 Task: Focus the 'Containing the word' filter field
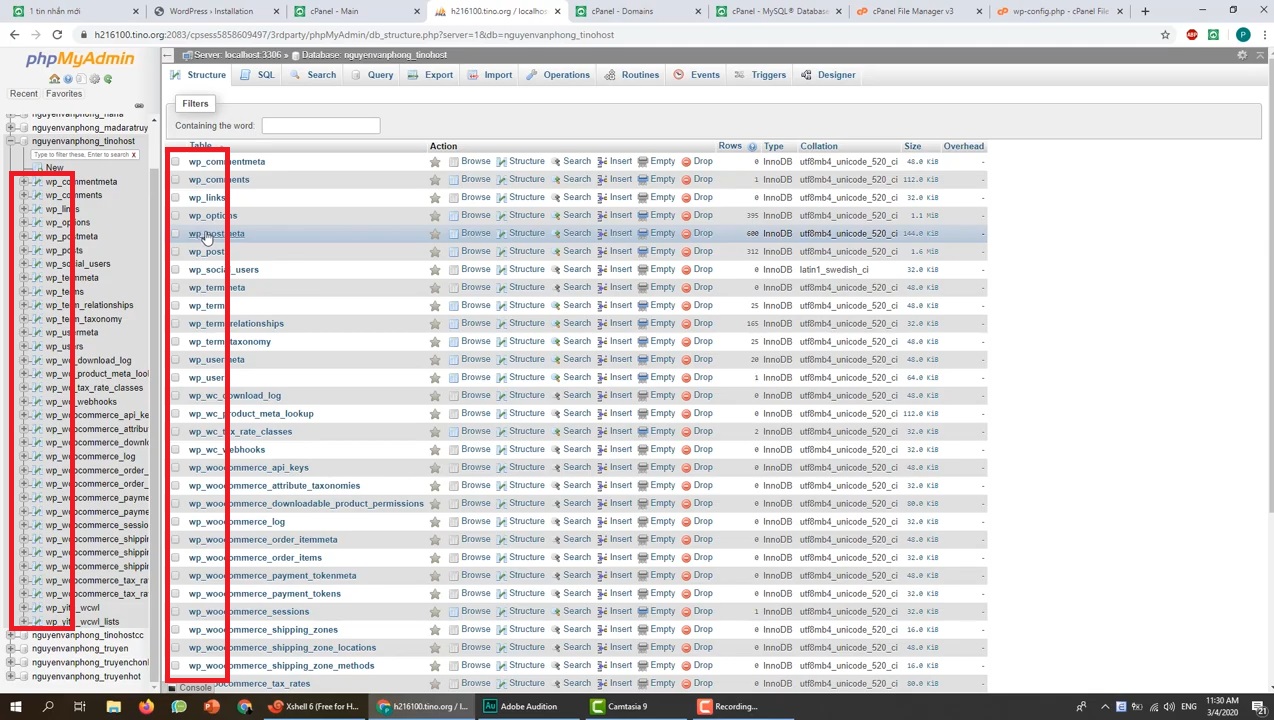pyautogui.click(x=321, y=126)
